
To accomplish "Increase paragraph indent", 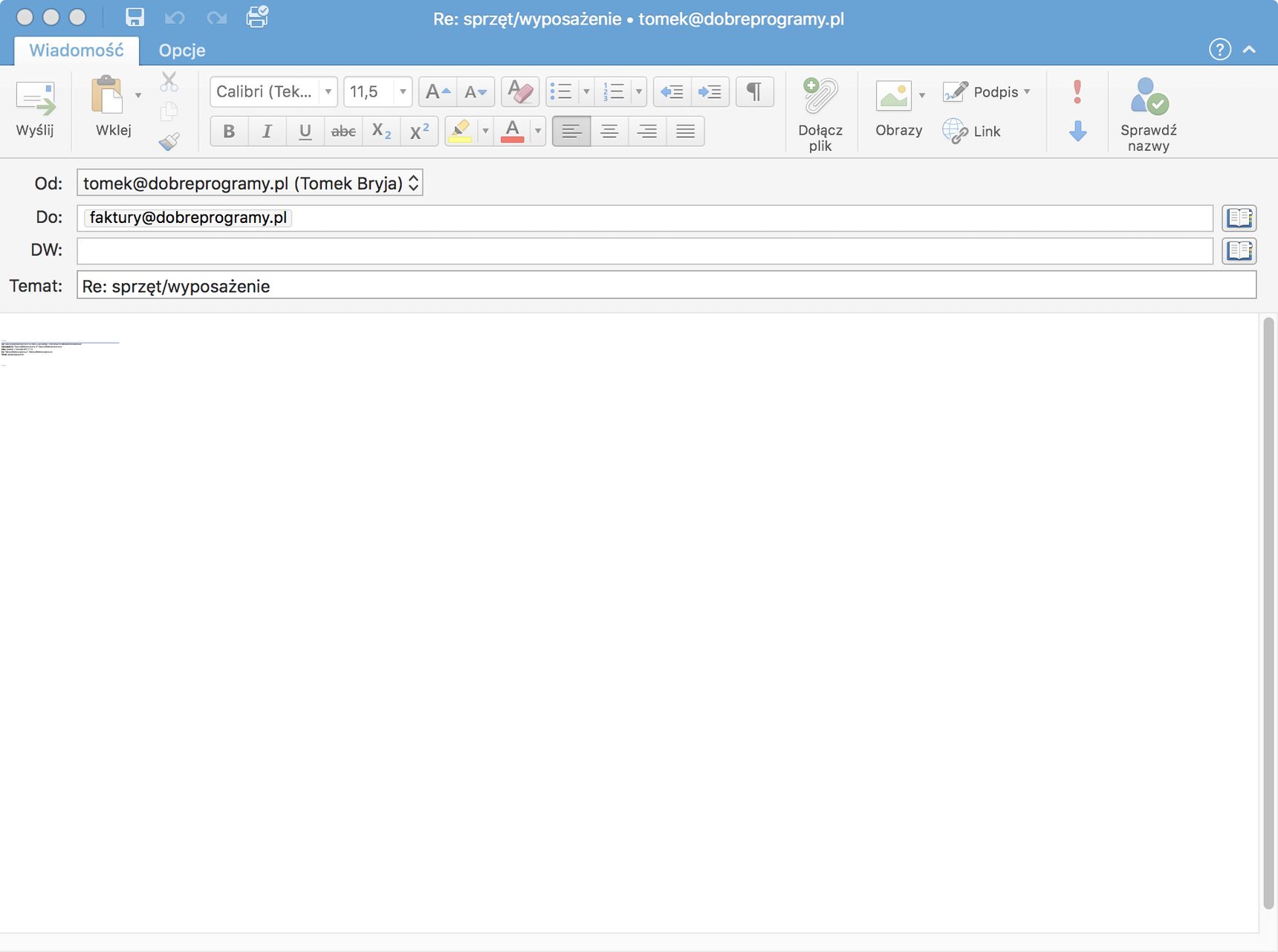I will click(x=710, y=92).
